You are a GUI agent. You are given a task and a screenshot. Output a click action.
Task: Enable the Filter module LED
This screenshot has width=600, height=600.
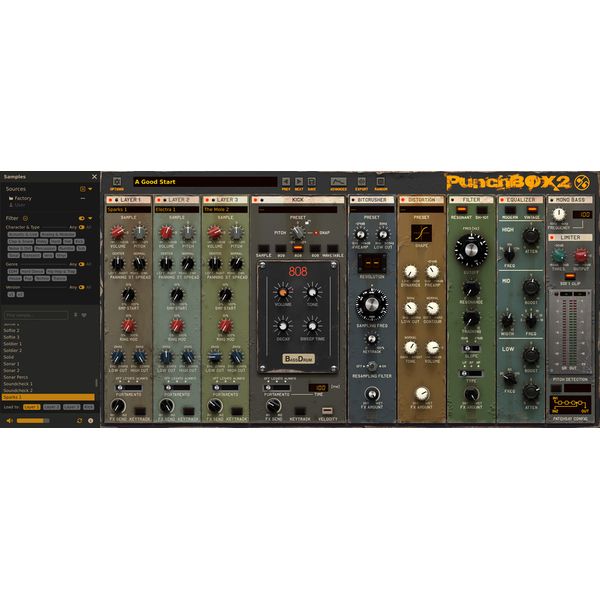pos(452,200)
